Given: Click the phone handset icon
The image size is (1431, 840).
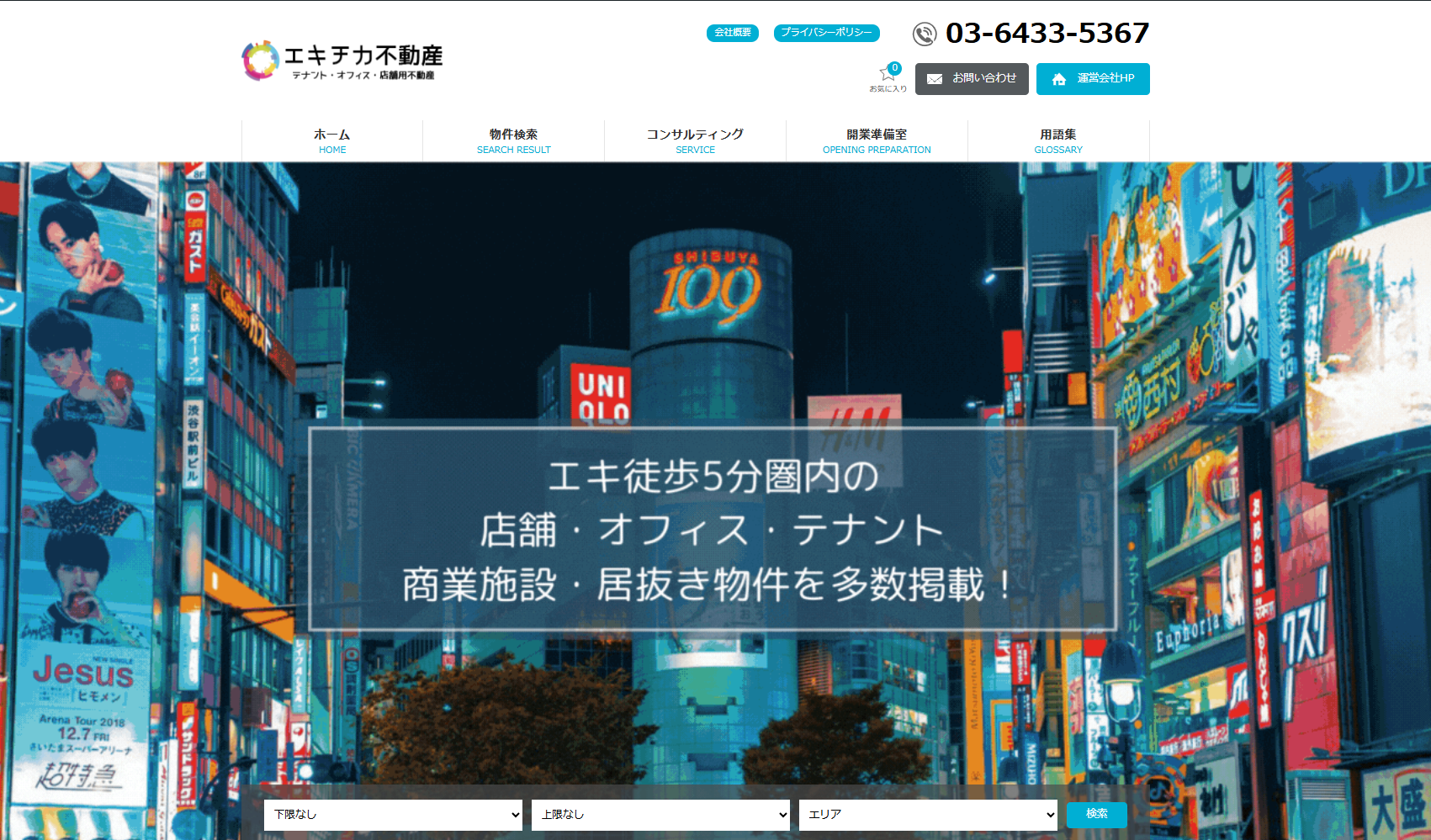Looking at the screenshot, I should [x=925, y=34].
